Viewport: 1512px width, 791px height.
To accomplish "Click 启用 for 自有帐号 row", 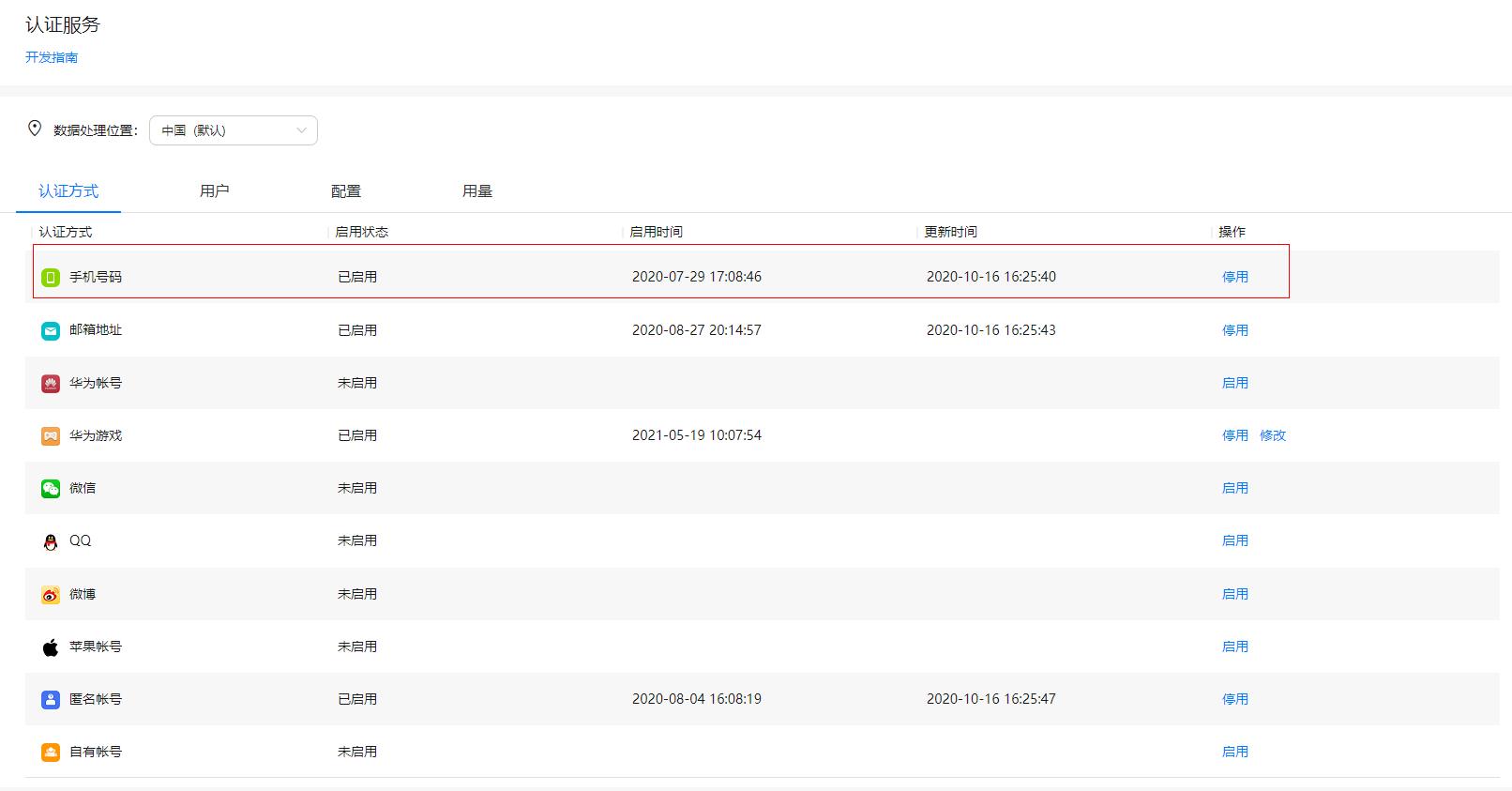I will 1235,752.
